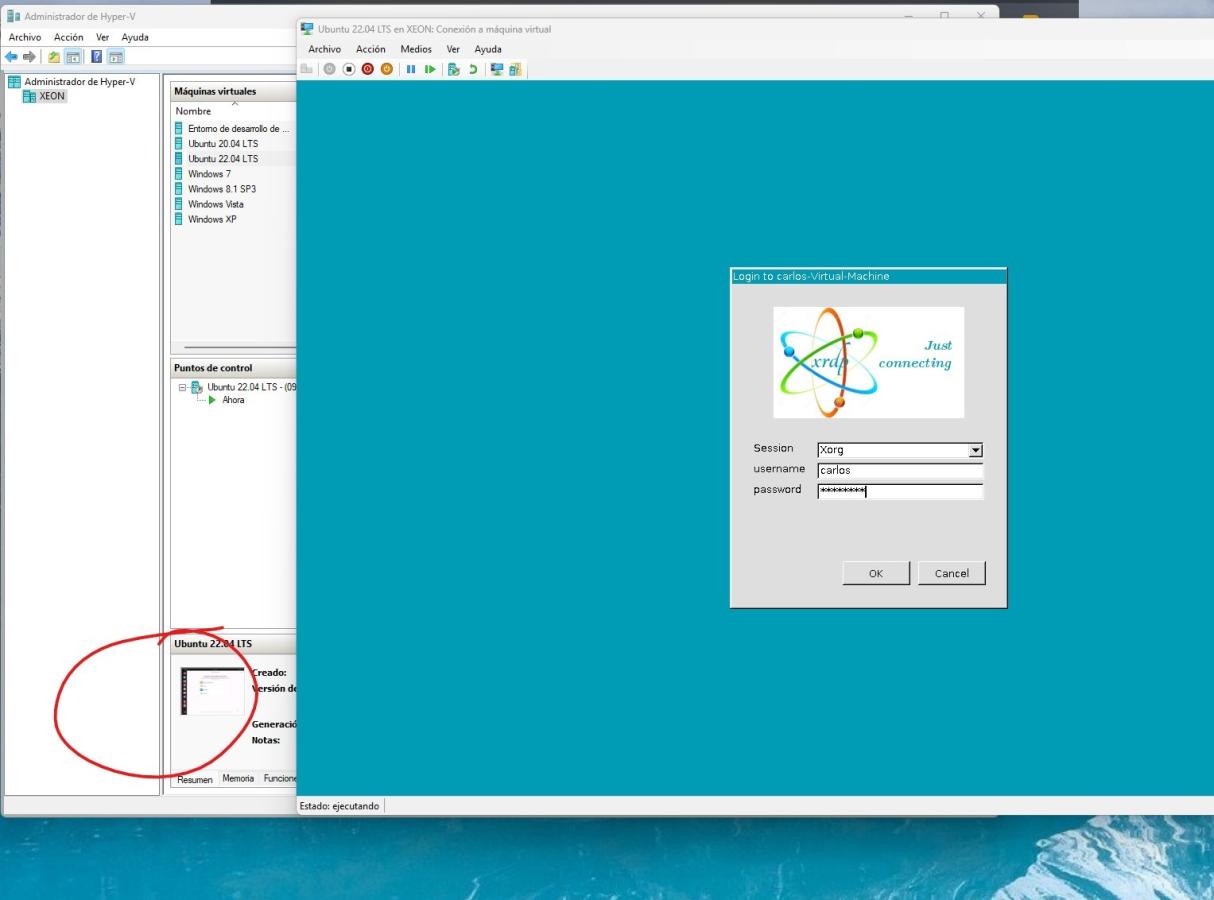Image resolution: width=1214 pixels, height=900 pixels.
Task: Click the Enhanced Session monitor icon
Action: point(496,69)
